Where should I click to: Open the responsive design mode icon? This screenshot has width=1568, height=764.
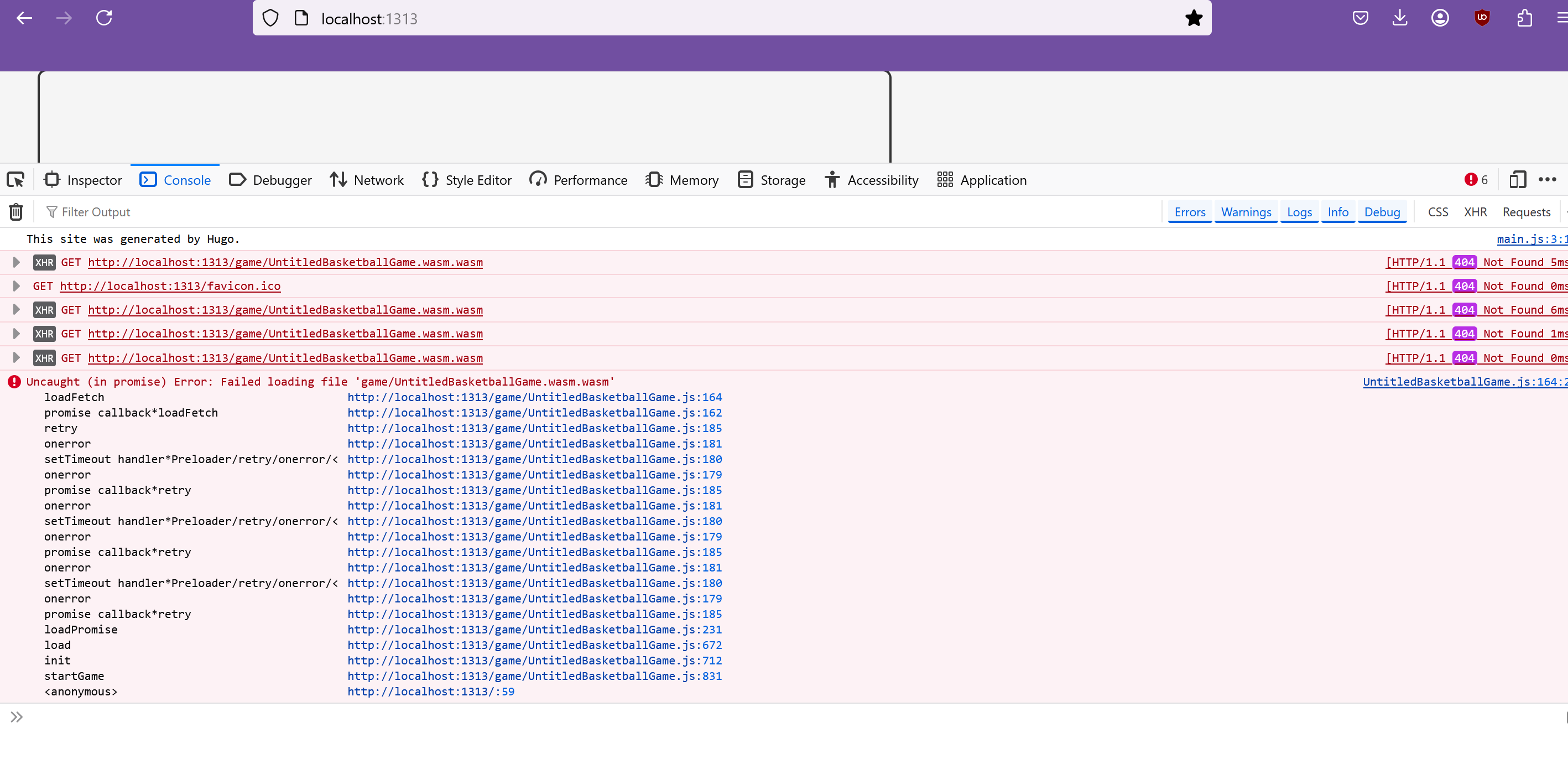[x=1518, y=180]
